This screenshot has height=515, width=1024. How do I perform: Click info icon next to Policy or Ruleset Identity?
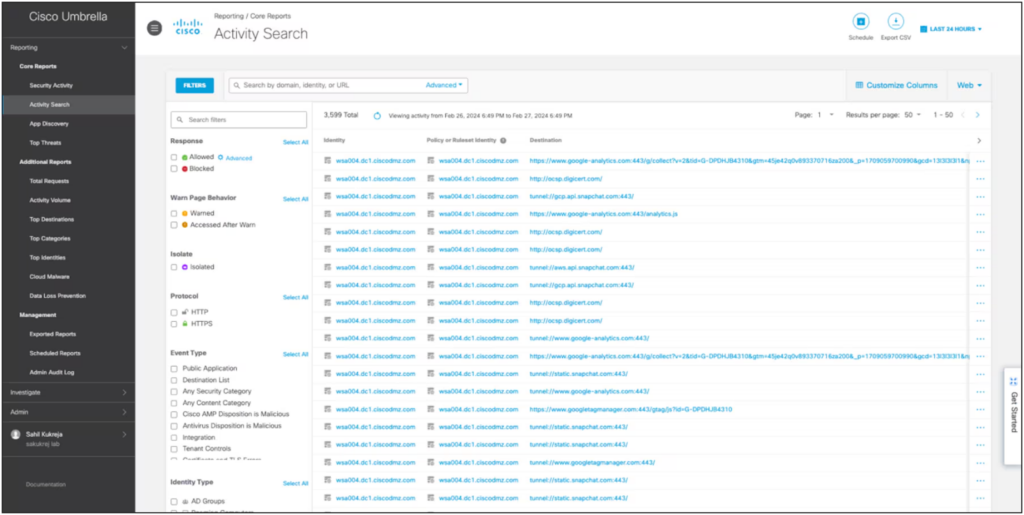(503, 141)
